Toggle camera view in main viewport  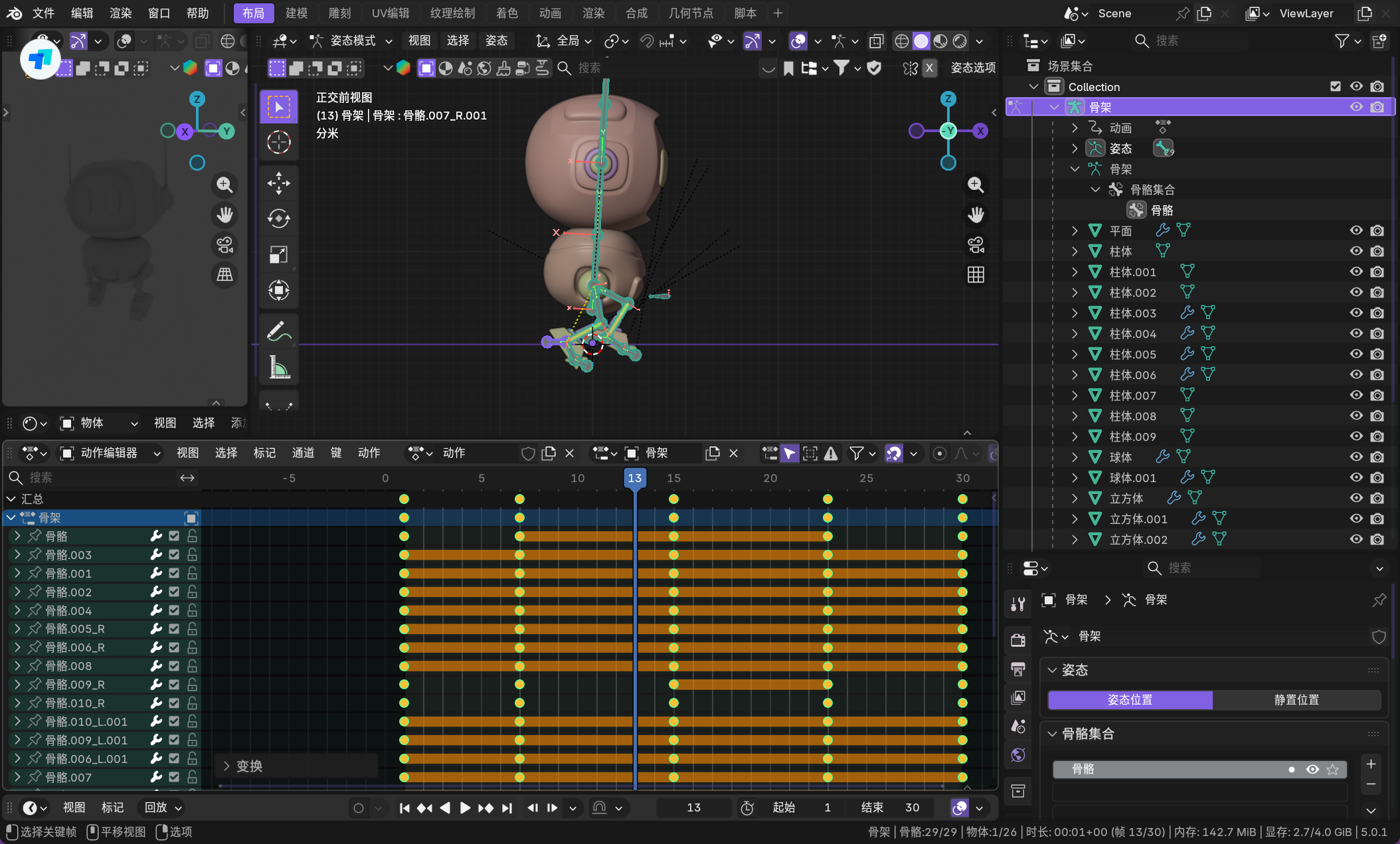click(x=976, y=245)
